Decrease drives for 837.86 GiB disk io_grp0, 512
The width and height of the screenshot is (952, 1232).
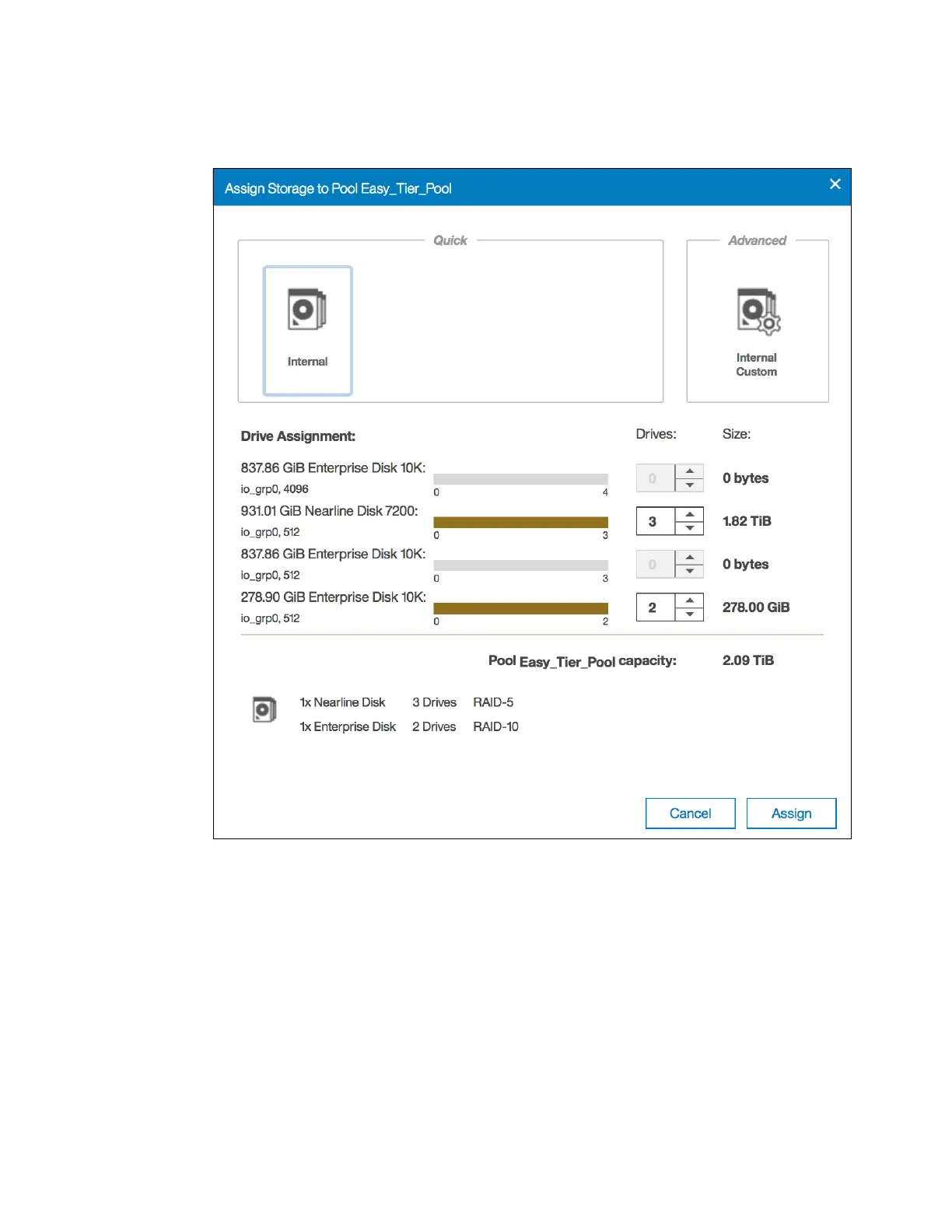click(689, 571)
